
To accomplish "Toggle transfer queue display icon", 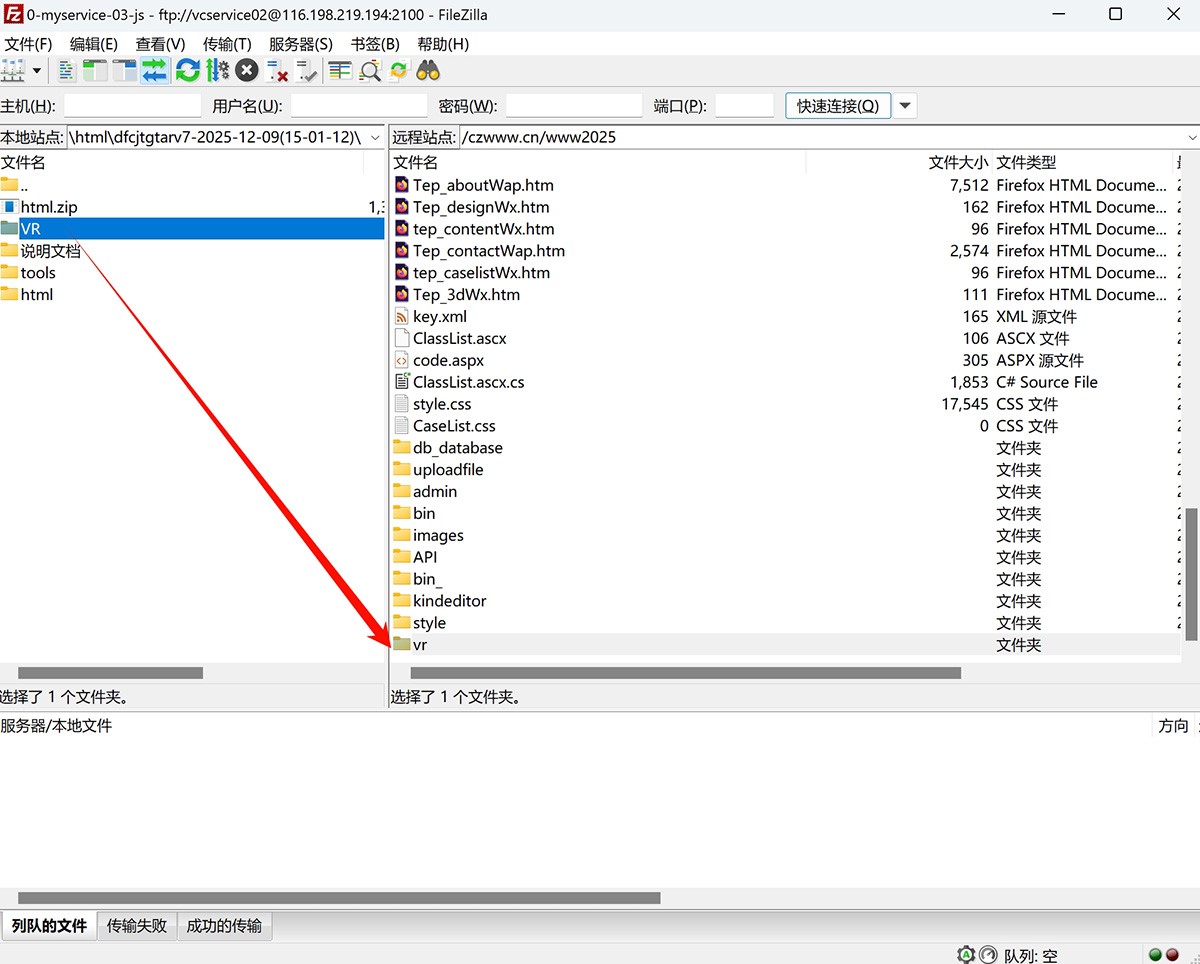I will pyautogui.click(x=154, y=71).
